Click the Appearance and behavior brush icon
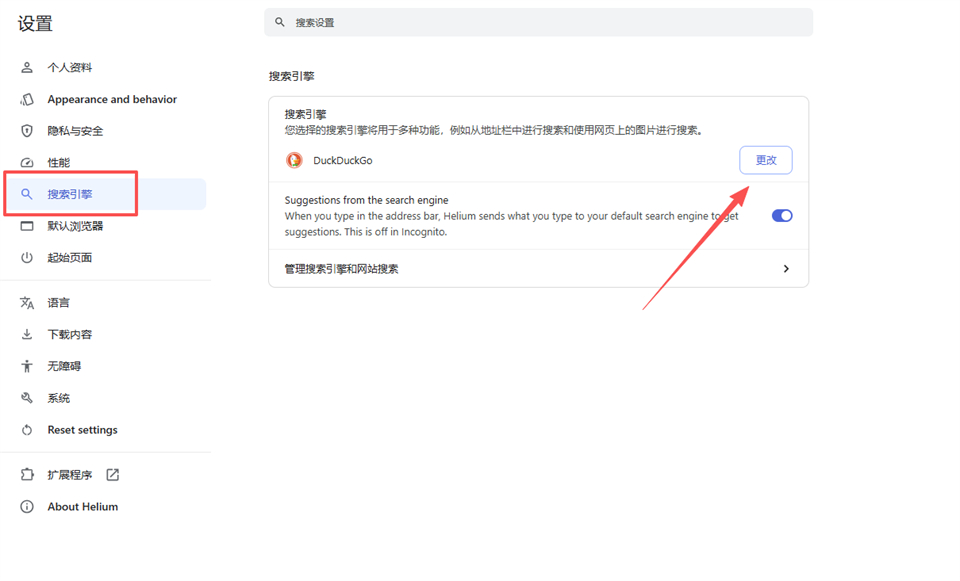The width and height of the screenshot is (960, 581). pos(25,99)
